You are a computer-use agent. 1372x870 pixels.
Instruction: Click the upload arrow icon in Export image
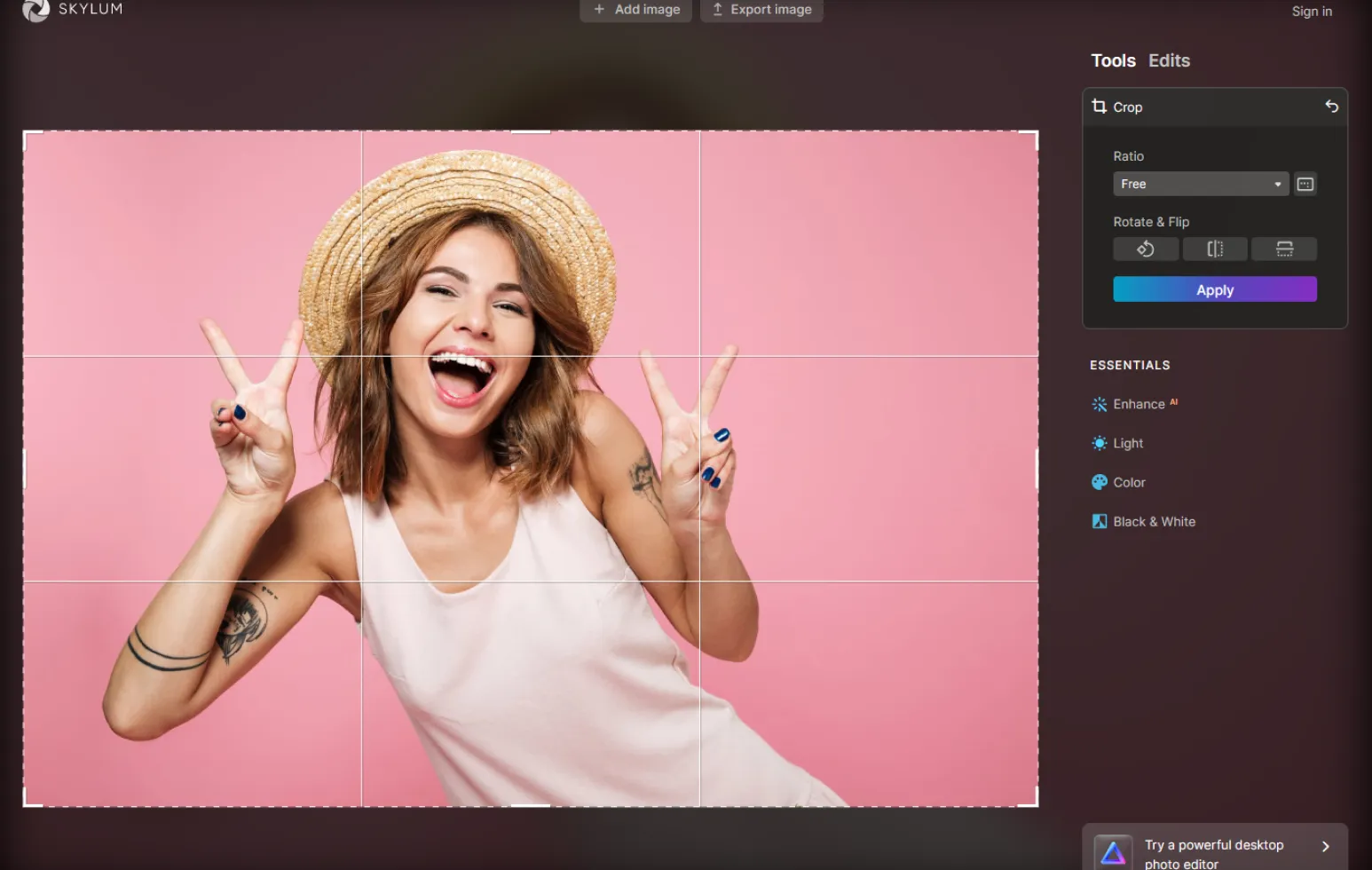click(718, 9)
